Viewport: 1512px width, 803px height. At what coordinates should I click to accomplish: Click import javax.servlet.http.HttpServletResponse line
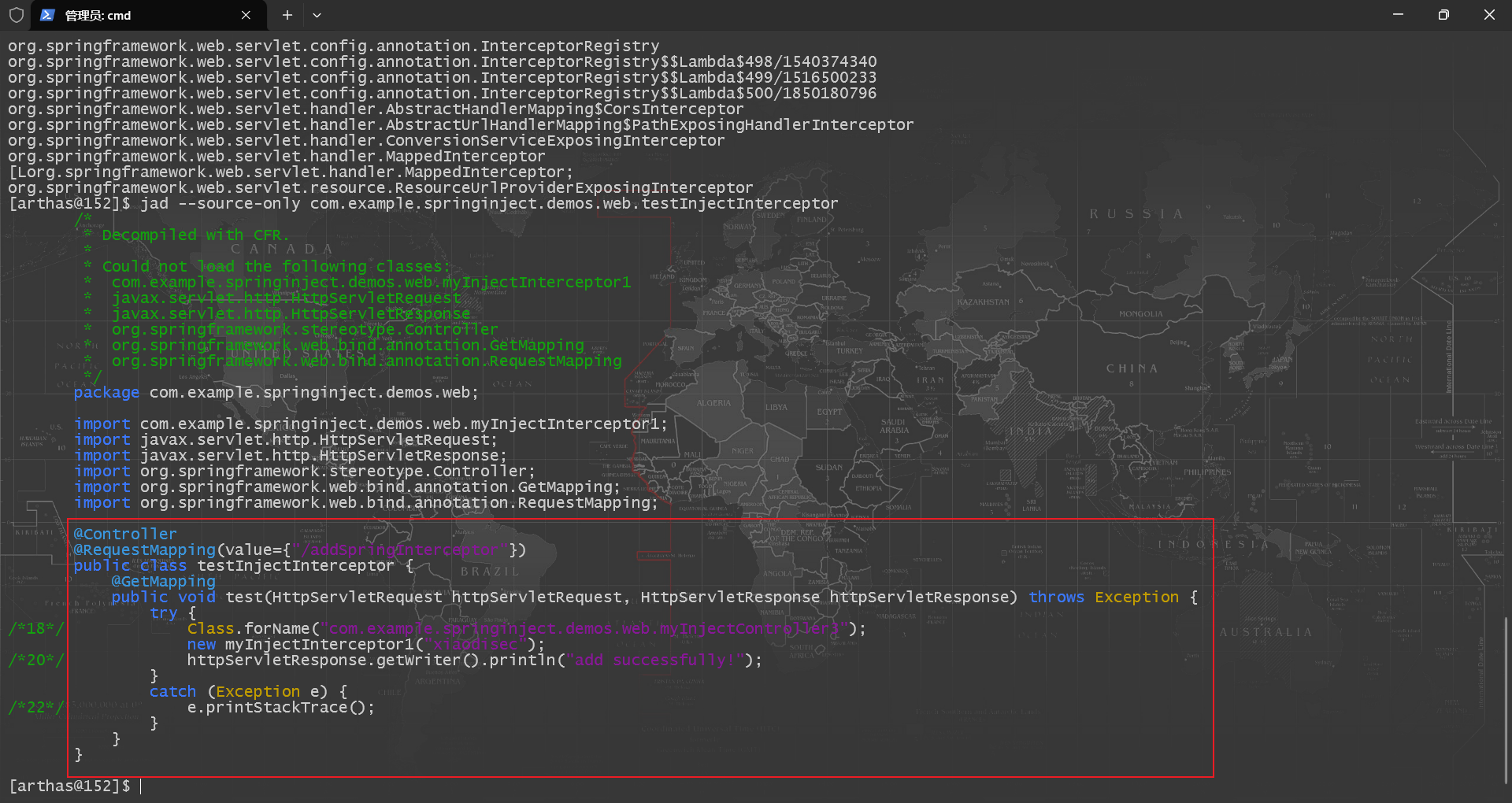pos(291,456)
